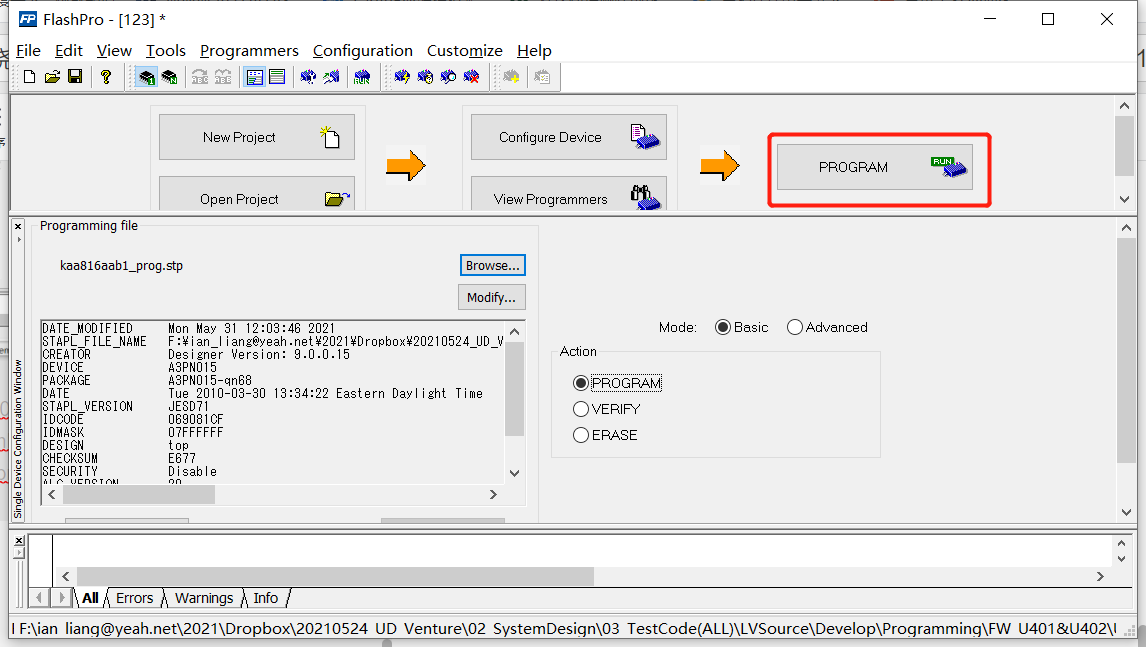Click the scan chain chip icon with magnifier

448,77
